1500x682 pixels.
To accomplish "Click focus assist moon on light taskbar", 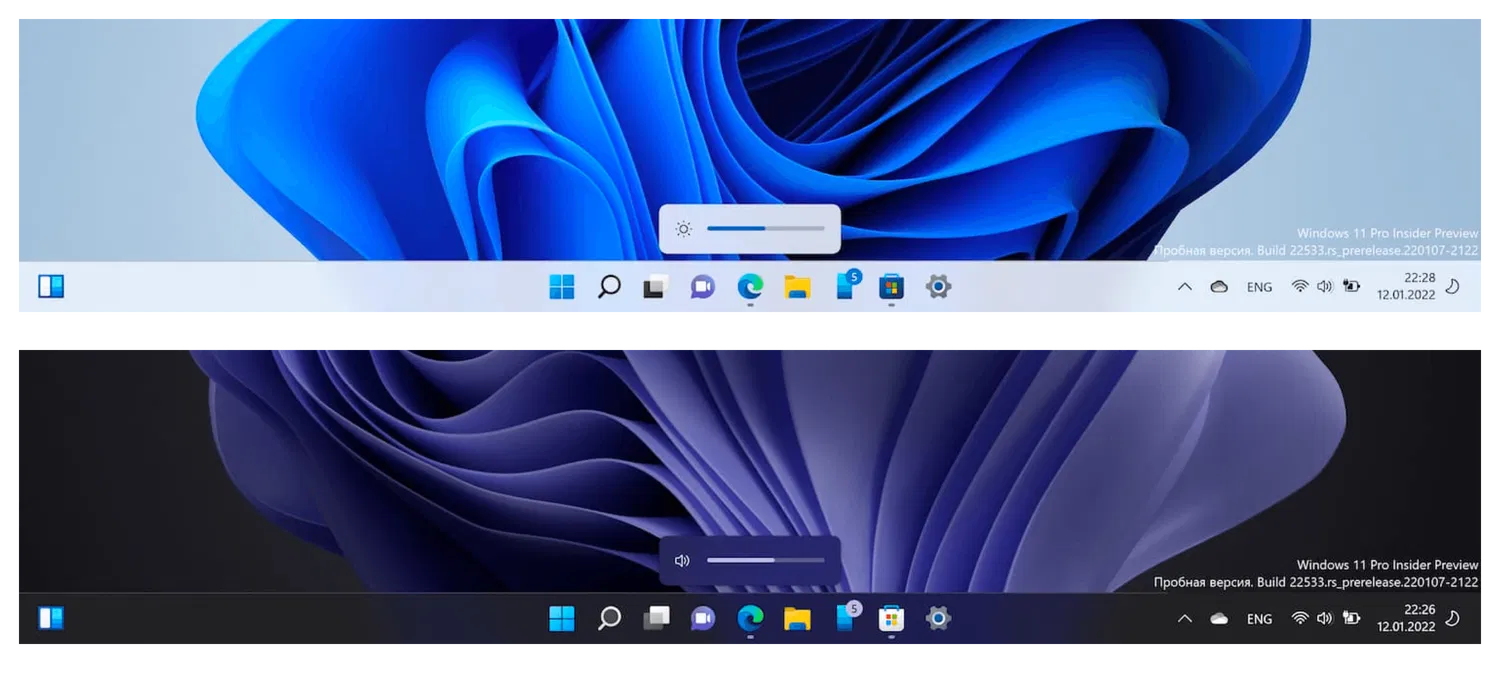I will tap(1453, 287).
